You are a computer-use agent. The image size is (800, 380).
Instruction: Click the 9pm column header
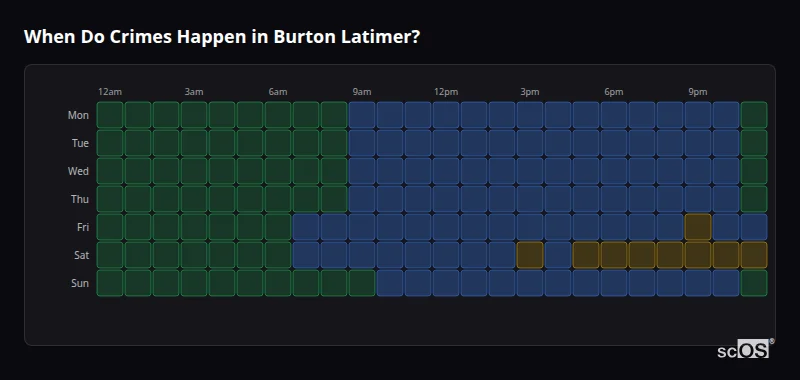[x=698, y=92]
